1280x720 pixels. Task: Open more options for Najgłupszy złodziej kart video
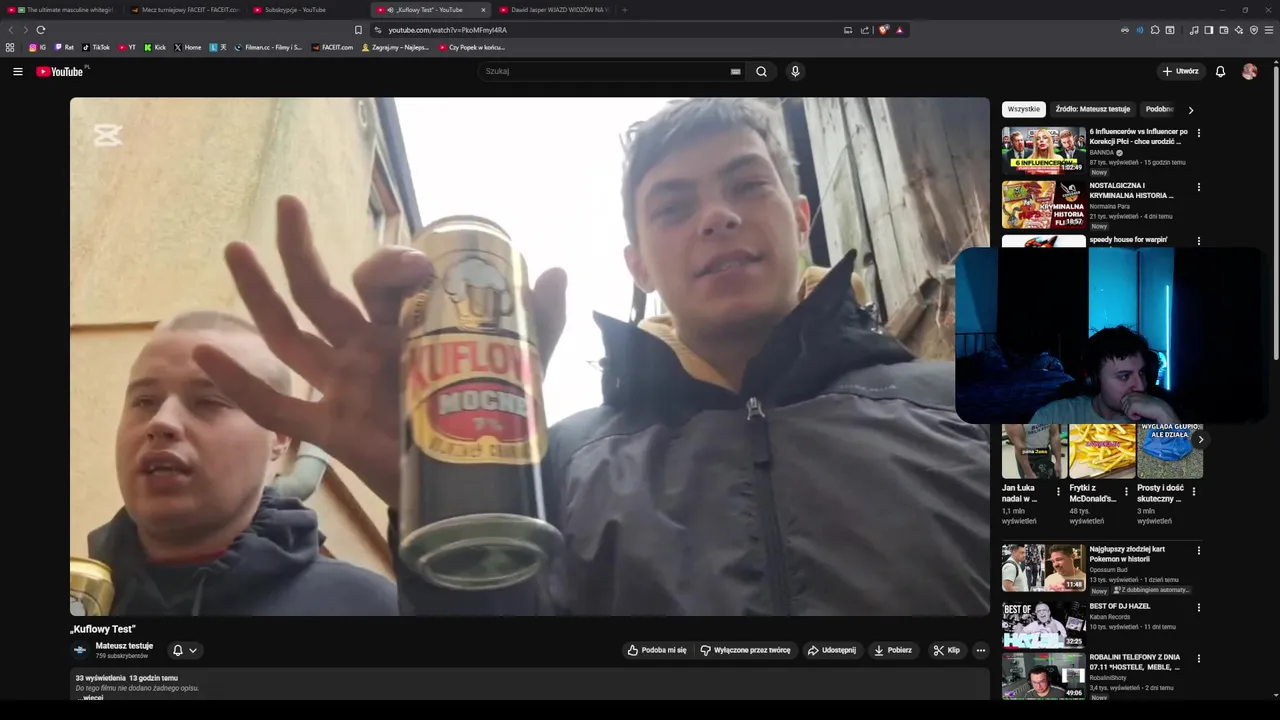coord(1199,551)
